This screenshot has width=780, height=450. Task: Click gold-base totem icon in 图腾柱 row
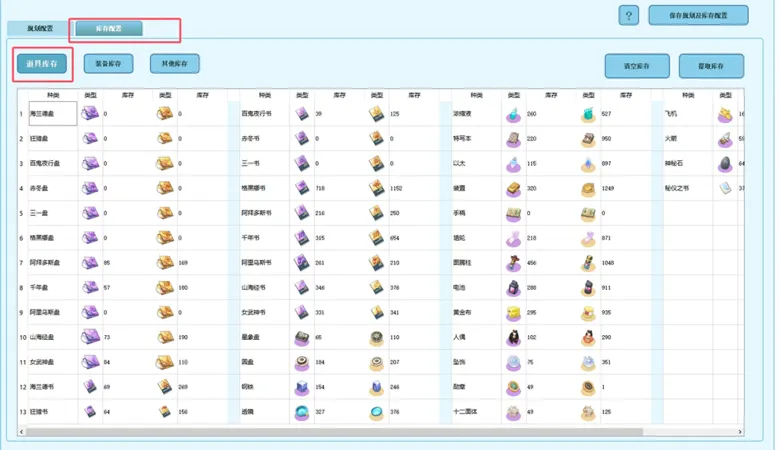588,263
